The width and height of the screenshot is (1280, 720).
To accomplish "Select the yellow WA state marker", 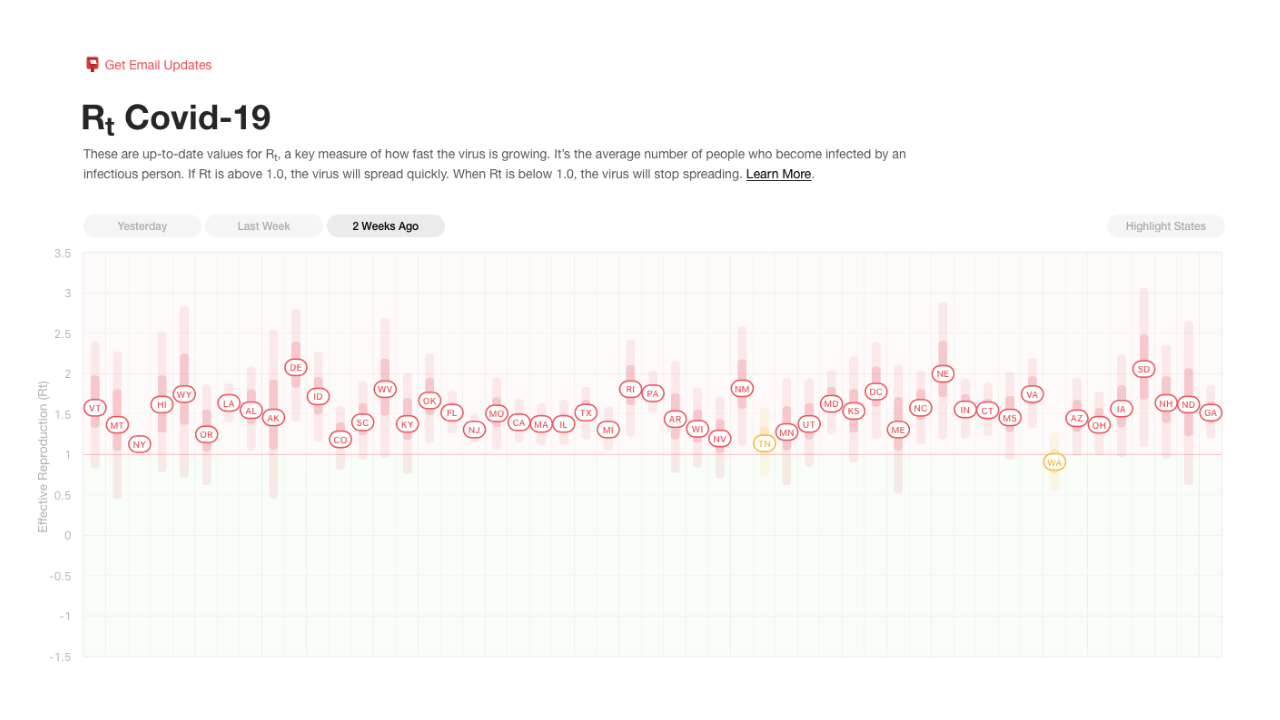I will point(1054,462).
